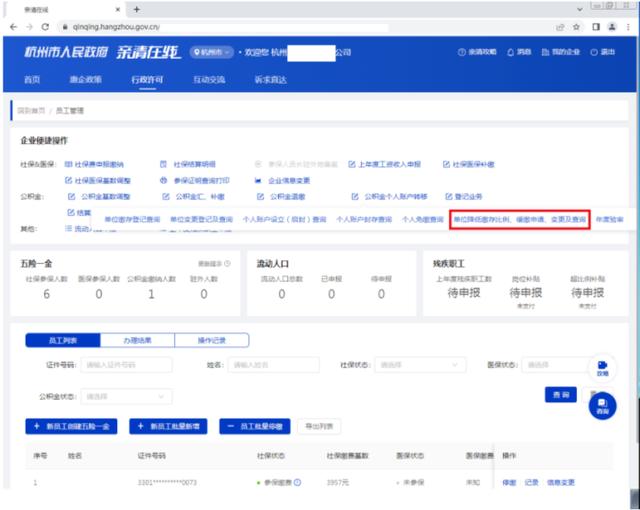Open 社保结算明细 quick action
This screenshot has width=640, height=510.
pos(188,164)
